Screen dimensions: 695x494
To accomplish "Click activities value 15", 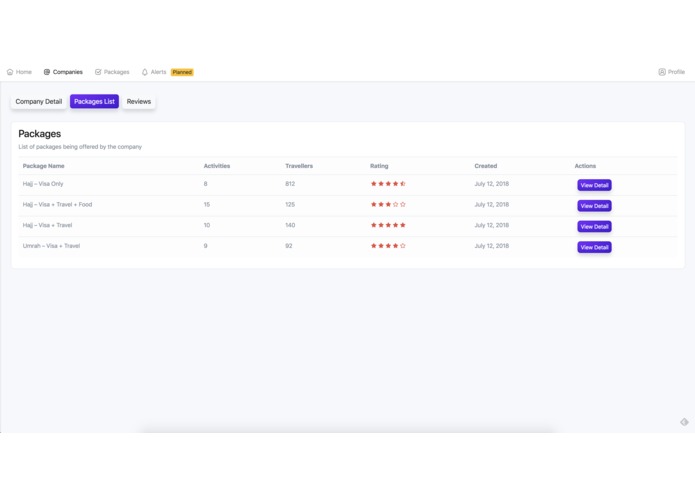I will 207,205.
